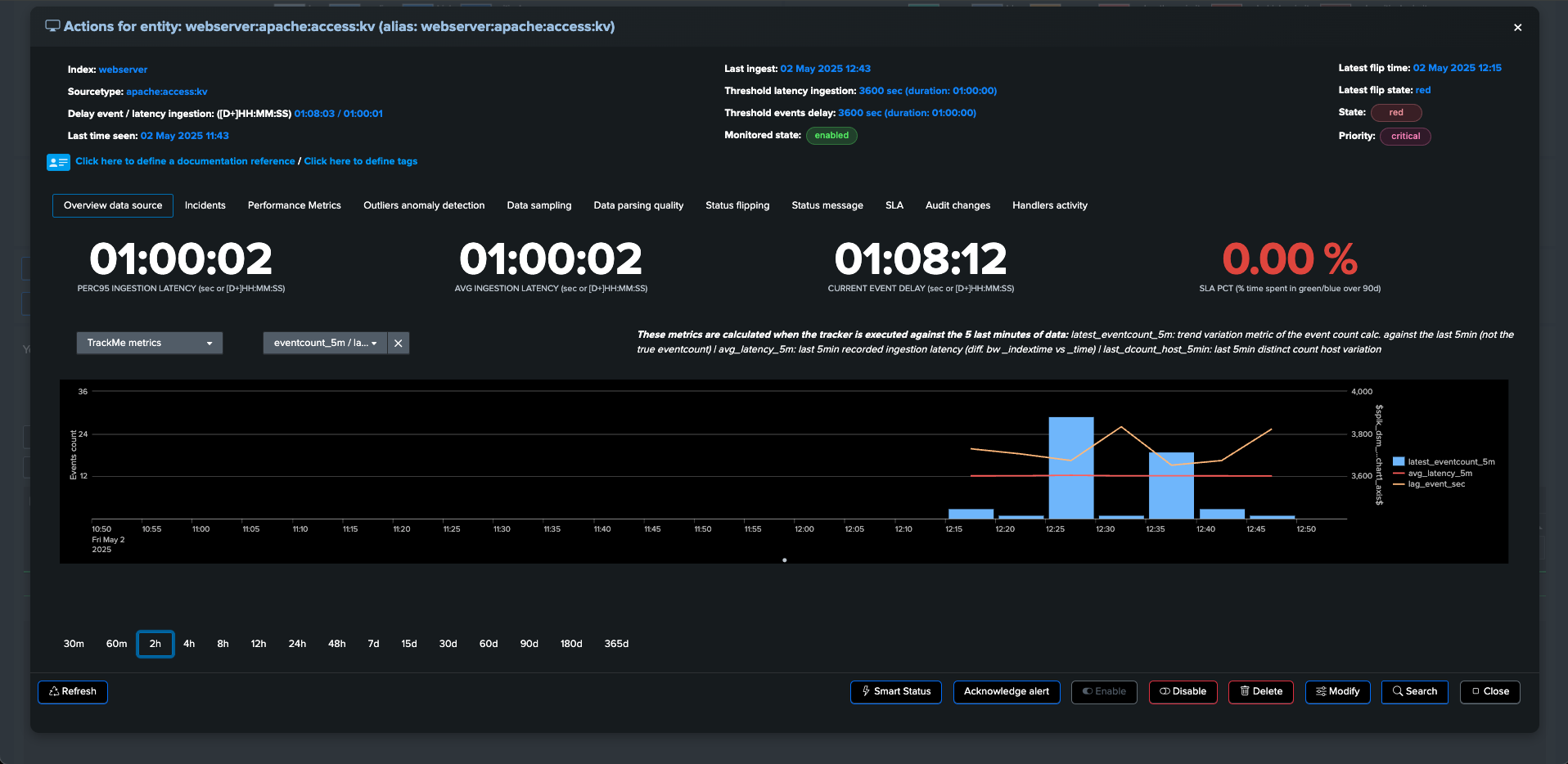Select the 2h time range
Image resolution: width=1568 pixels, height=764 pixels.
click(x=155, y=644)
